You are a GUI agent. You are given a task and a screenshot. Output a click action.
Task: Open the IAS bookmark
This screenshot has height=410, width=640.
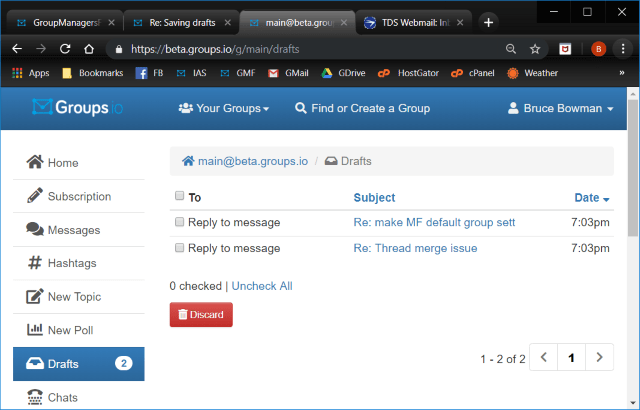[x=191, y=73]
